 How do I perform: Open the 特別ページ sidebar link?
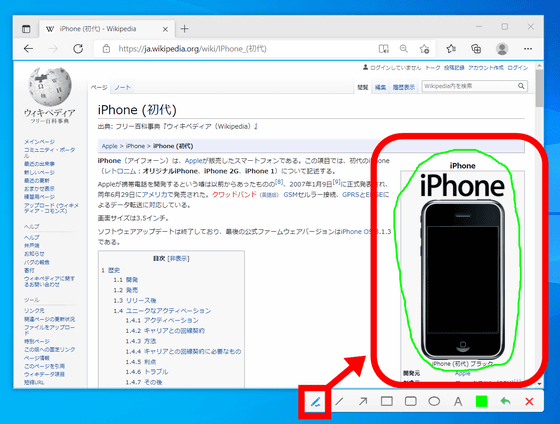37,341
